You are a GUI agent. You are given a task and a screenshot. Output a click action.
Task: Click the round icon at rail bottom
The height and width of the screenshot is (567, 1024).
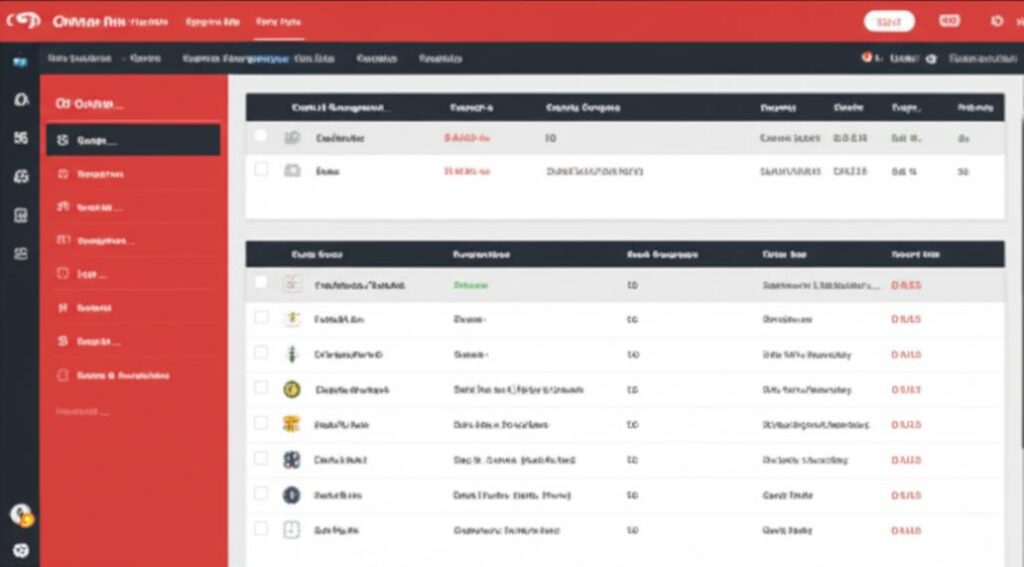(21, 550)
